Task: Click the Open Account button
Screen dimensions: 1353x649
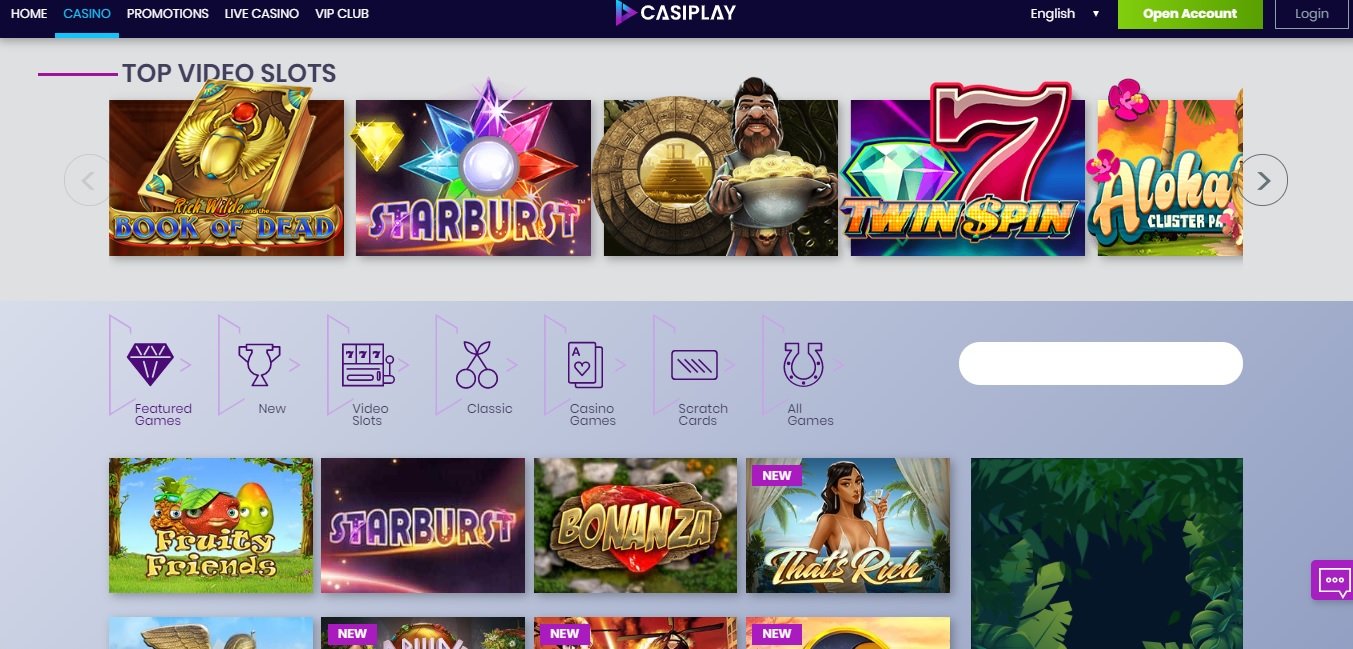Action: click(1190, 14)
